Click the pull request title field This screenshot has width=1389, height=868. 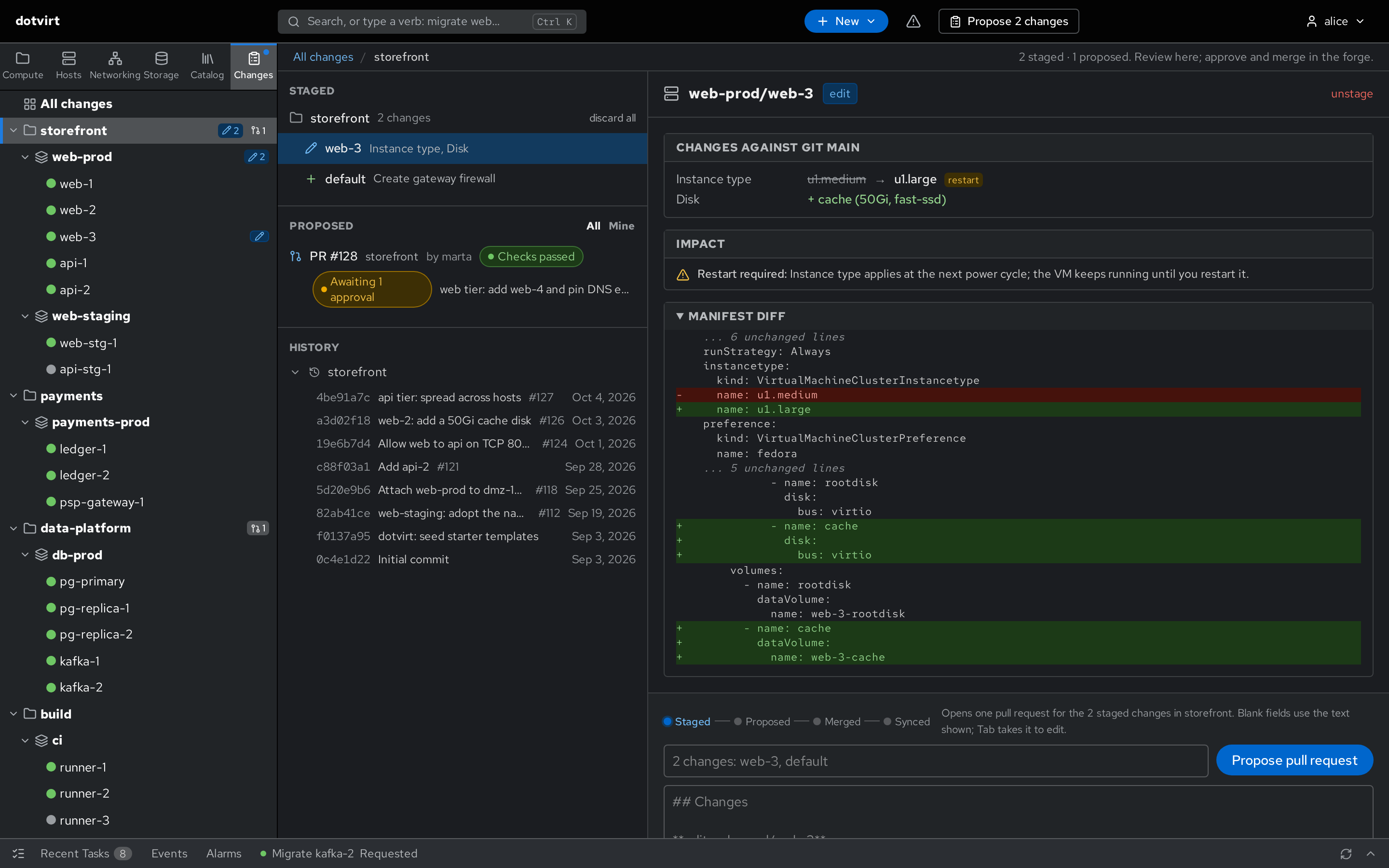pos(936,761)
